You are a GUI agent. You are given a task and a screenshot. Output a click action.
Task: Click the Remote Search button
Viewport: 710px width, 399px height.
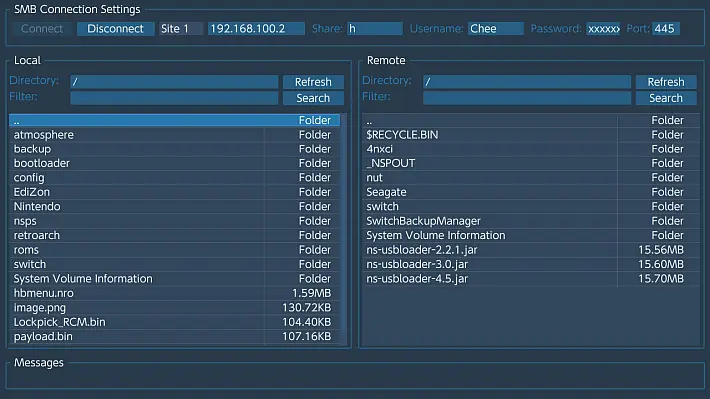666,98
